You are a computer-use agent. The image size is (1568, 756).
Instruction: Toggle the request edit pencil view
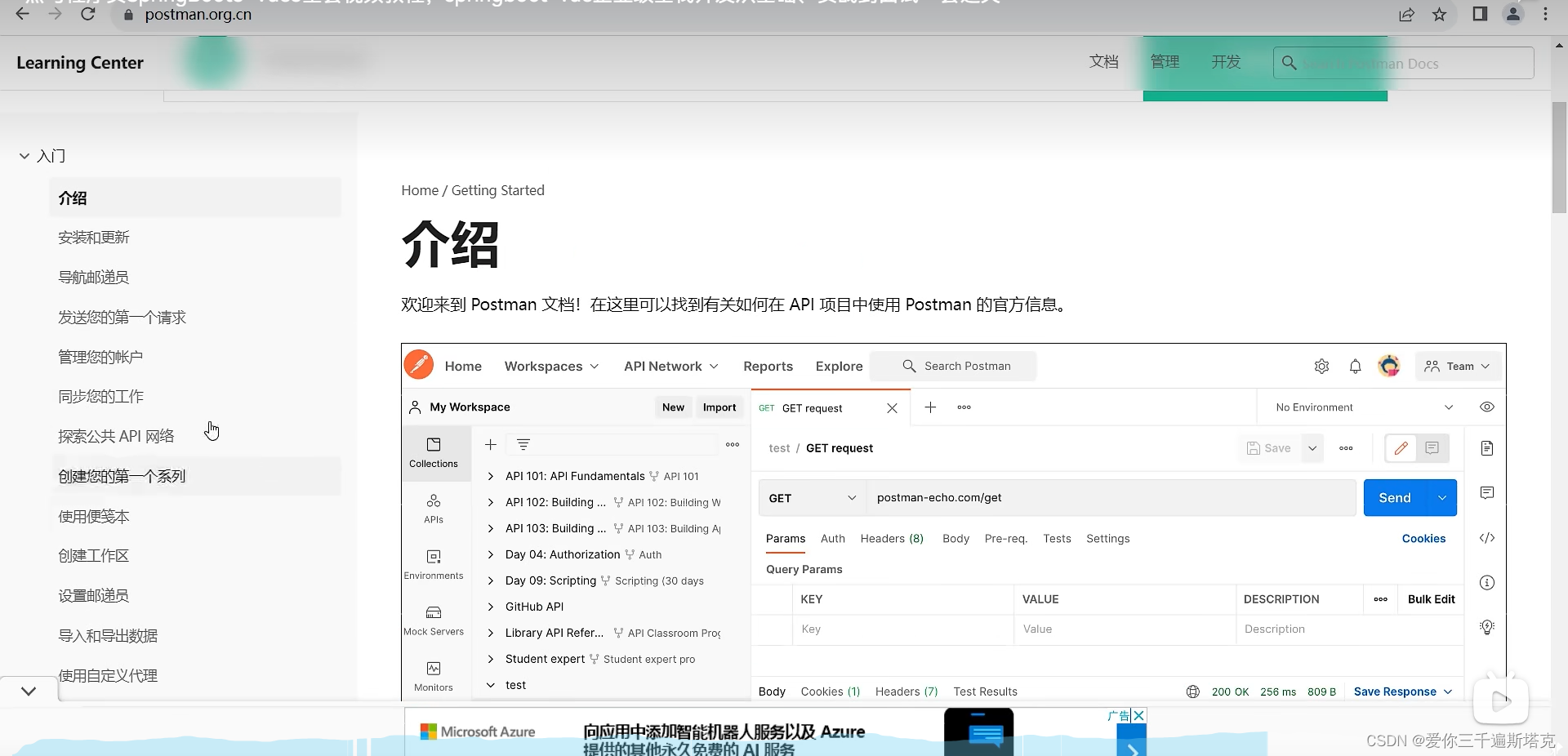click(x=1402, y=447)
